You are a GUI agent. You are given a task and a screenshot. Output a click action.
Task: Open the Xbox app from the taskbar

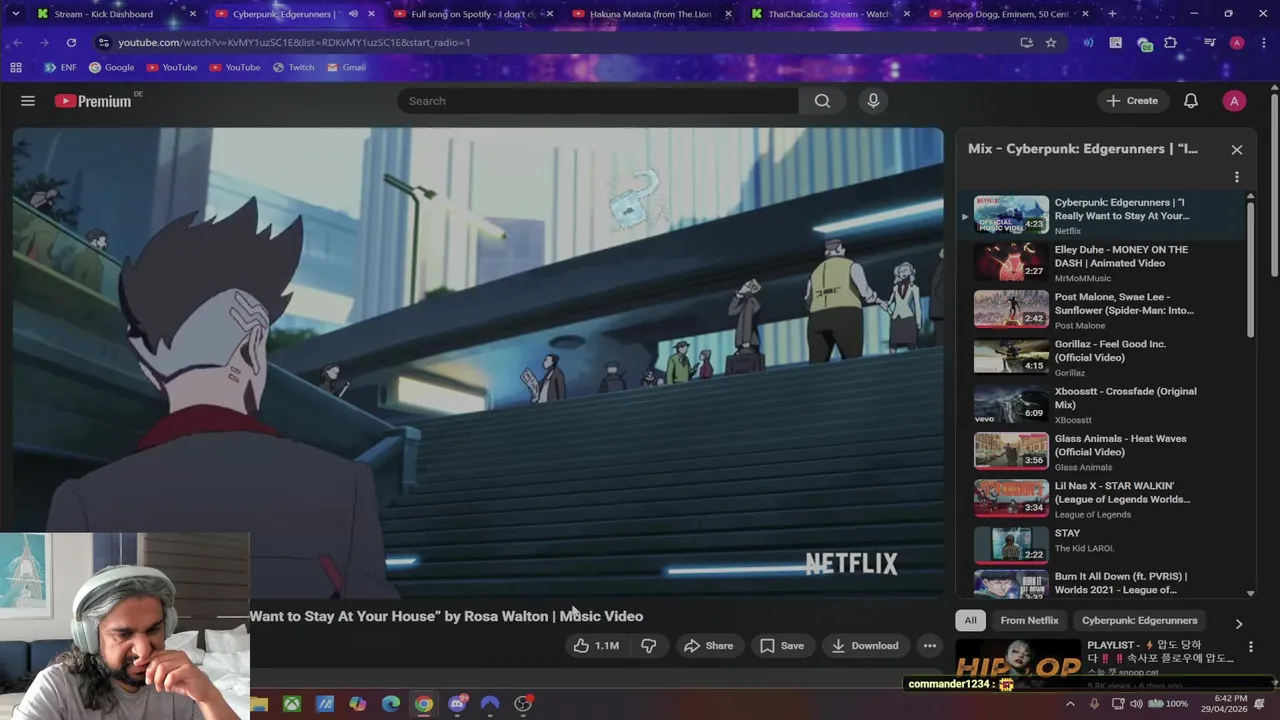(x=292, y=704)
